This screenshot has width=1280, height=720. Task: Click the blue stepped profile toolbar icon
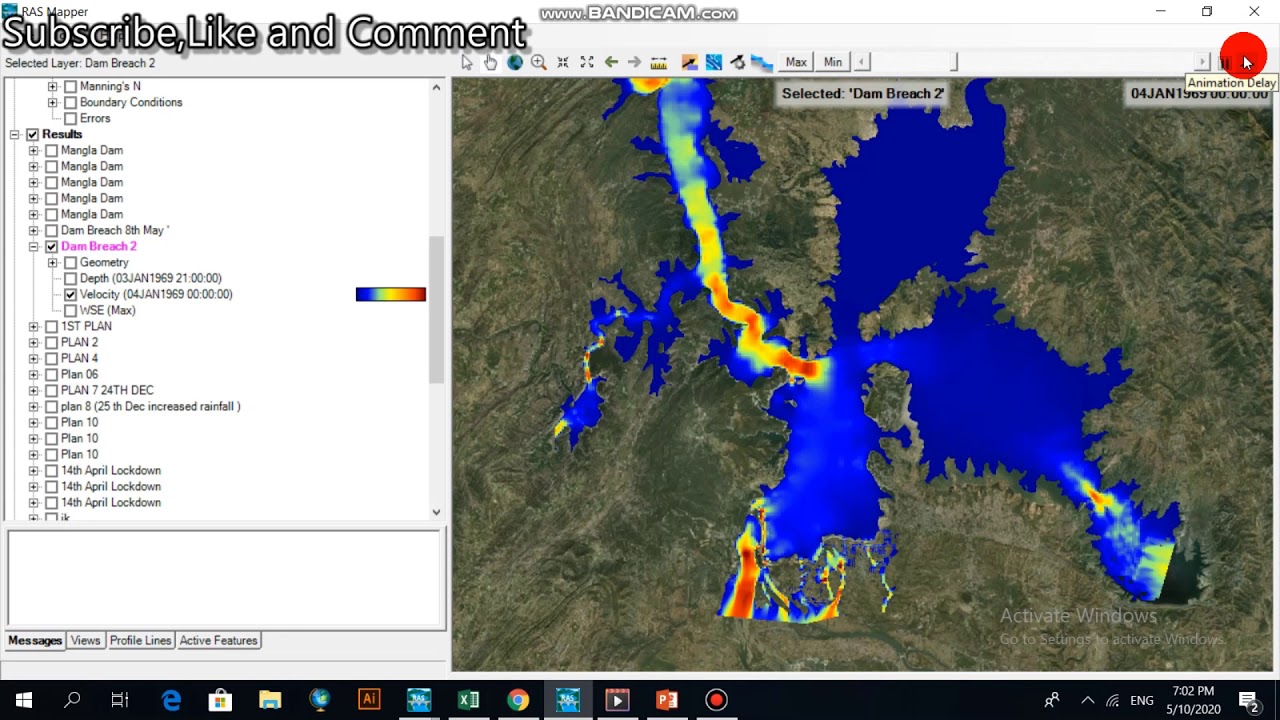[762, 62]
